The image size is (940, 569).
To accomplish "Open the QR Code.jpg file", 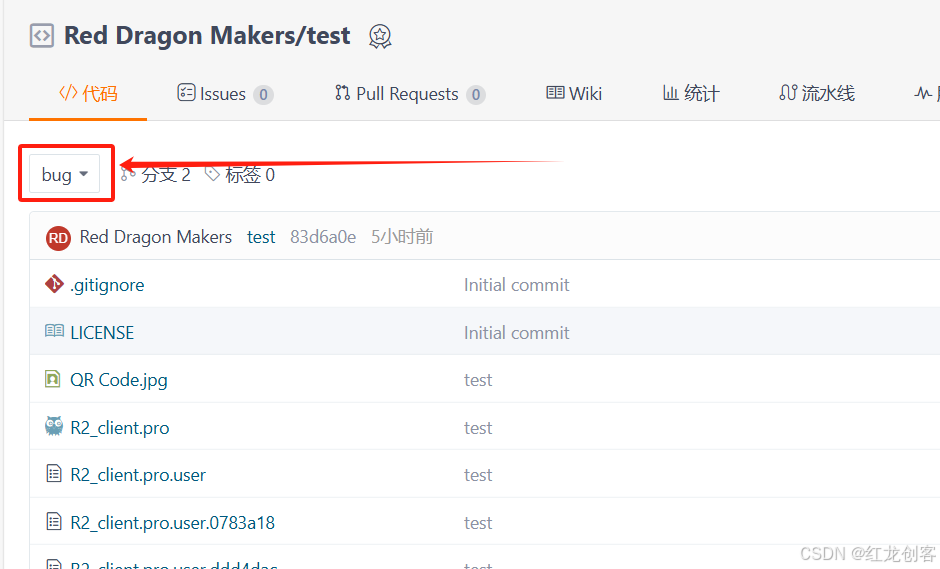I will [119, 380].
